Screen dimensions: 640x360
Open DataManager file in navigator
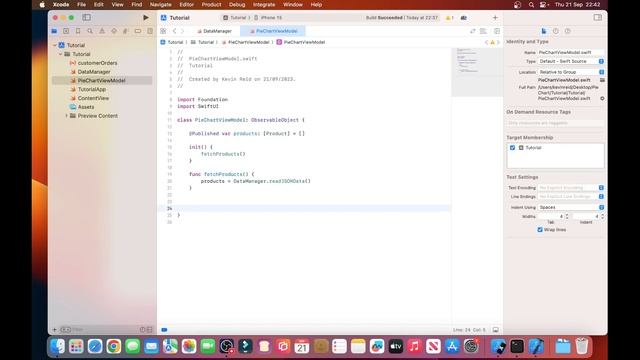point(94,72)
